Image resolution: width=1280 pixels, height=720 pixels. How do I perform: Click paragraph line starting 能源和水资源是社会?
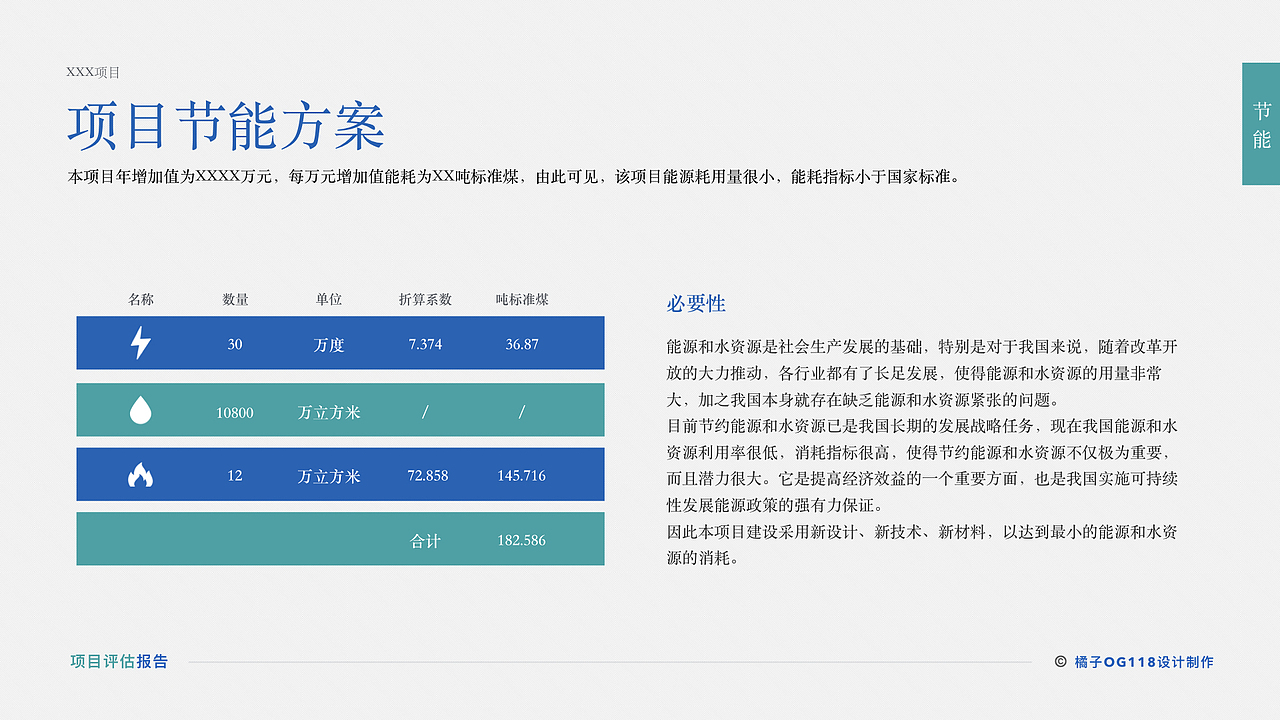click(x=922, y=347)
